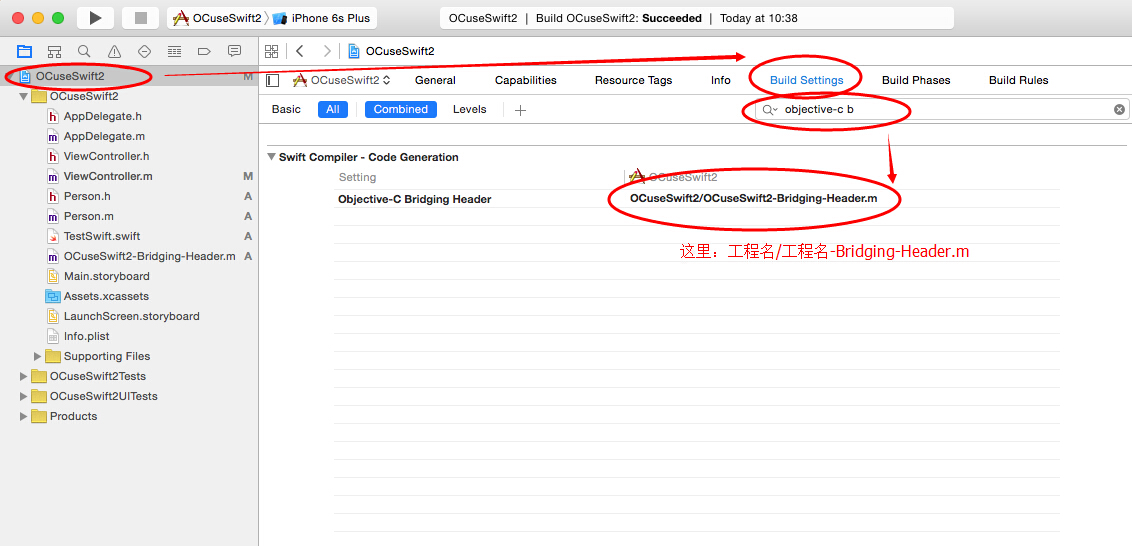Stop the running build

coord(141,18)
